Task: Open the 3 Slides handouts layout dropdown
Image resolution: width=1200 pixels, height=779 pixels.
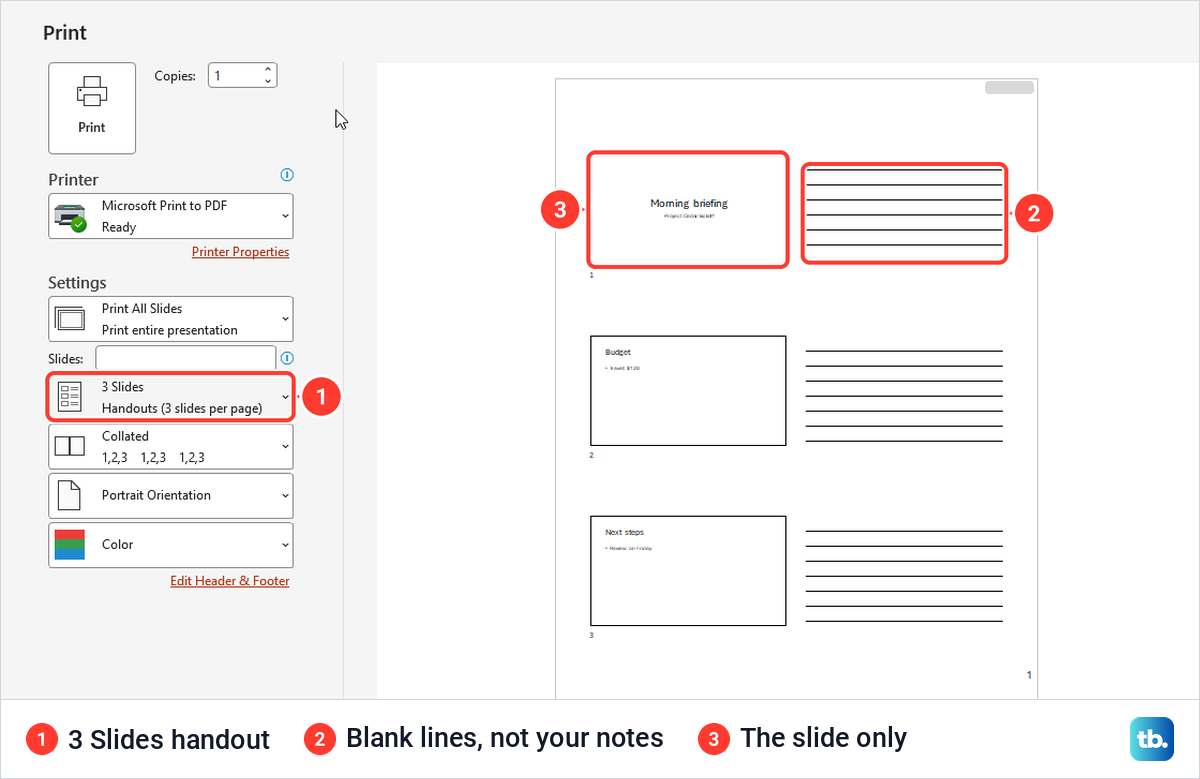Action: [171, 397]
